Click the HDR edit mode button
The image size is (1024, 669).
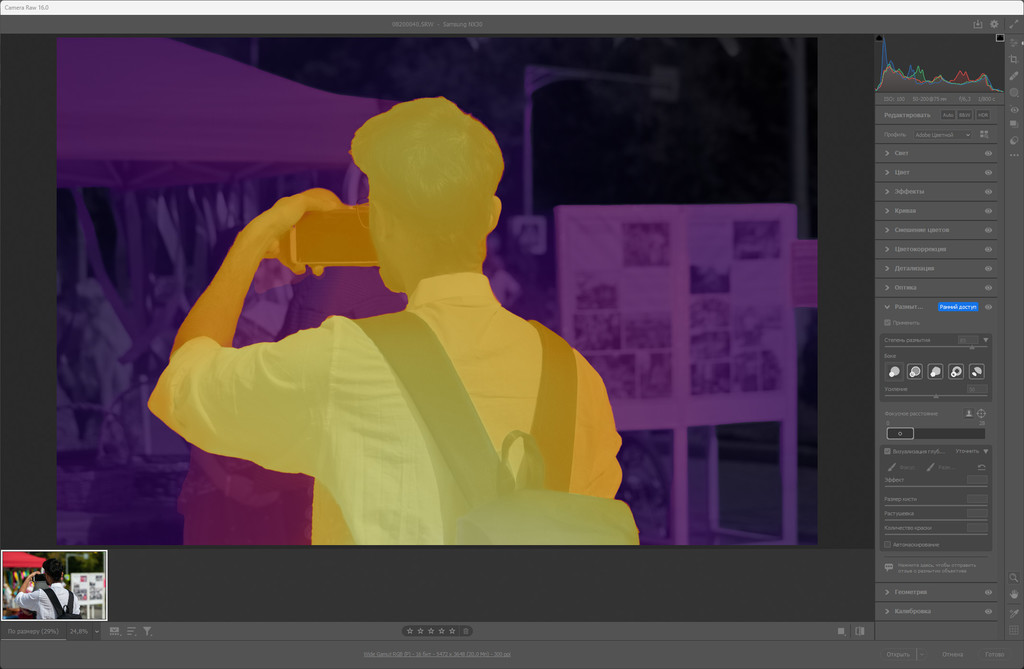pyautogui.click(x=982, y=115)
